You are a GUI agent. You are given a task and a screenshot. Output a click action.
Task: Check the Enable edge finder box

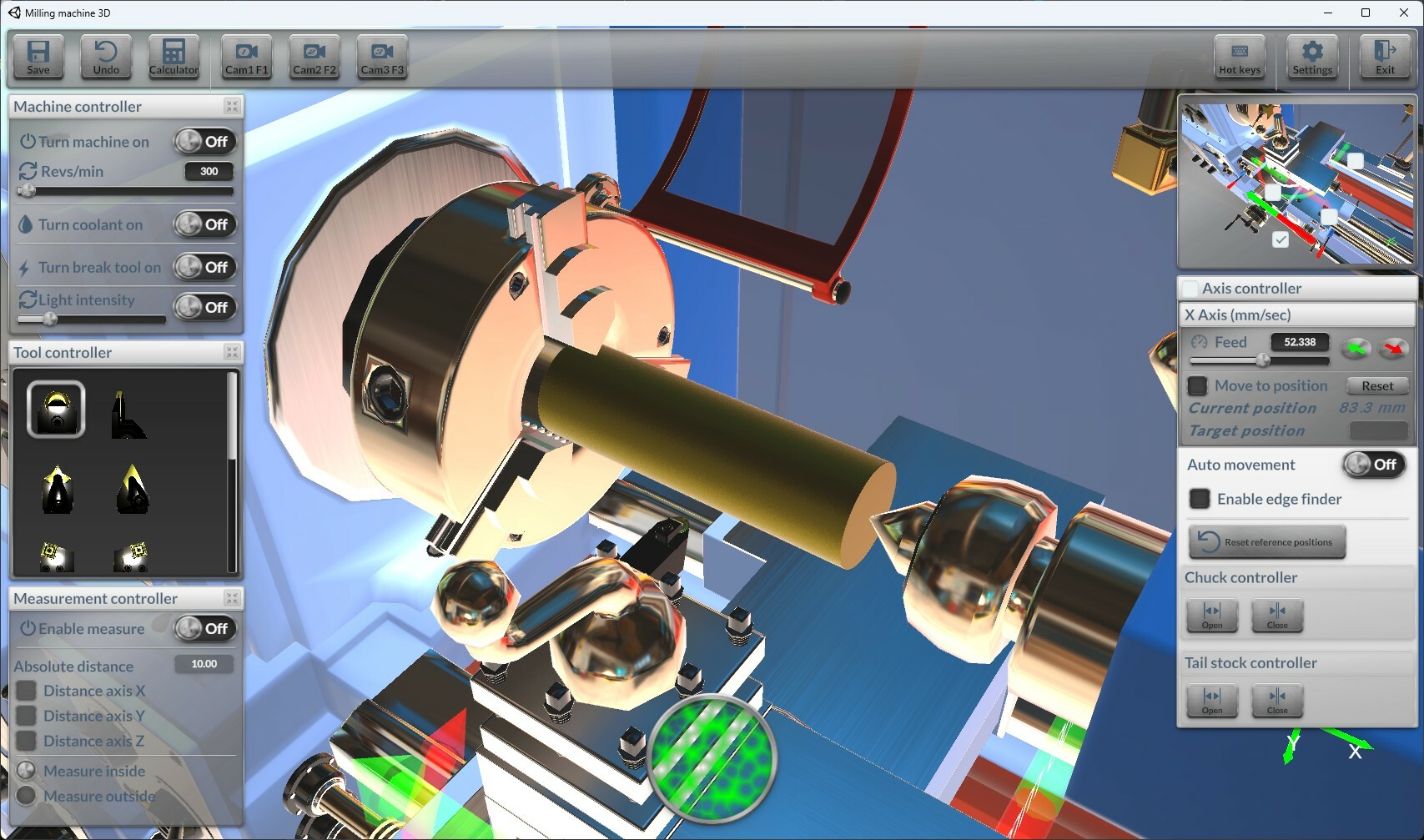pyautogui.click(x=1199, y=499)
